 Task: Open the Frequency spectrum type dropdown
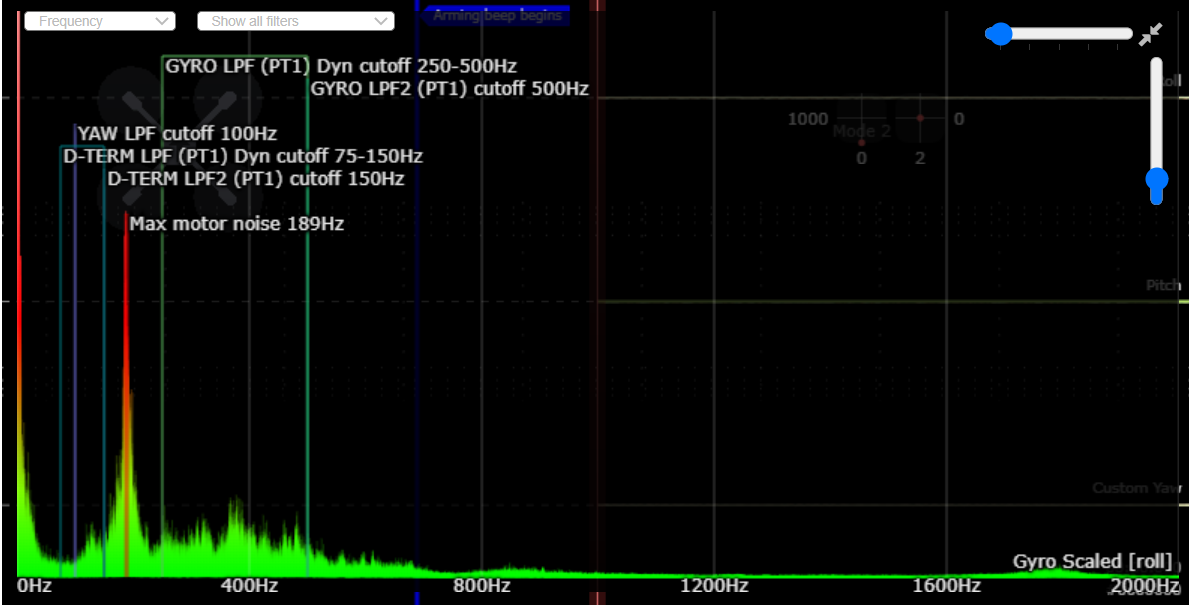(99, 21)
